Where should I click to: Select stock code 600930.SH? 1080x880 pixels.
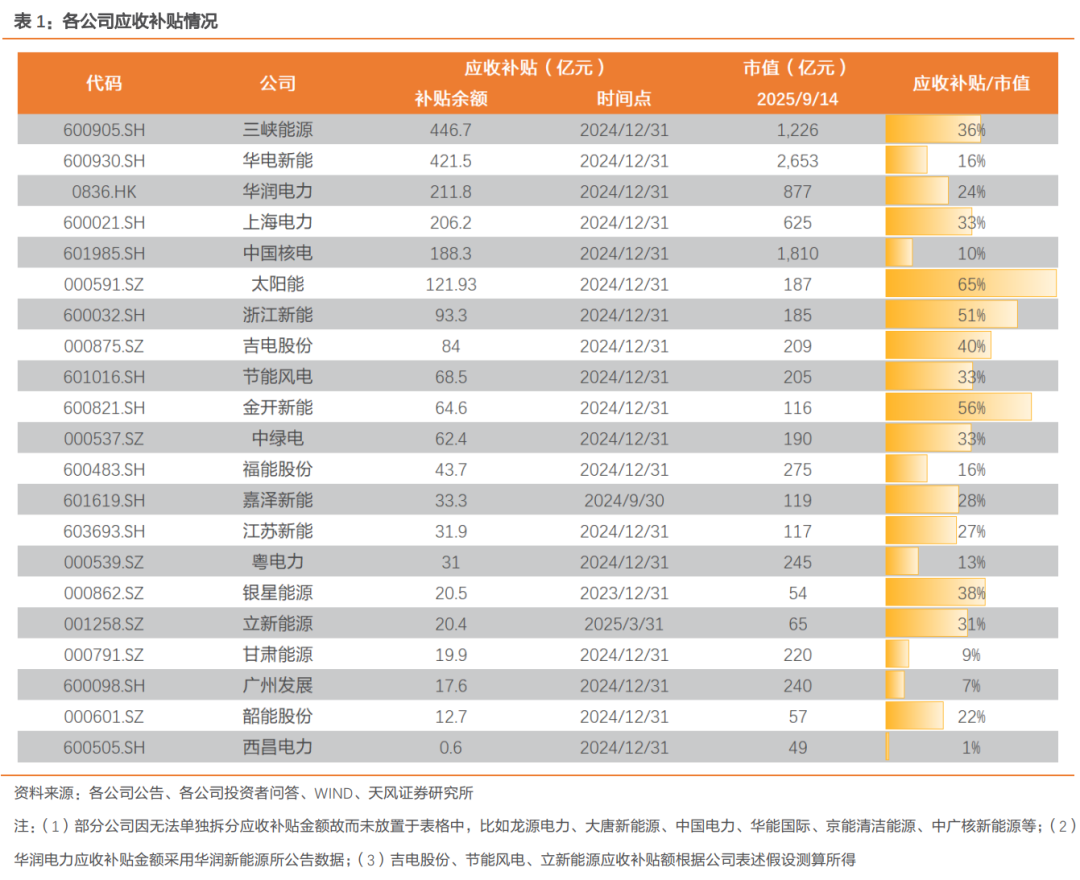tap(104, 161)
